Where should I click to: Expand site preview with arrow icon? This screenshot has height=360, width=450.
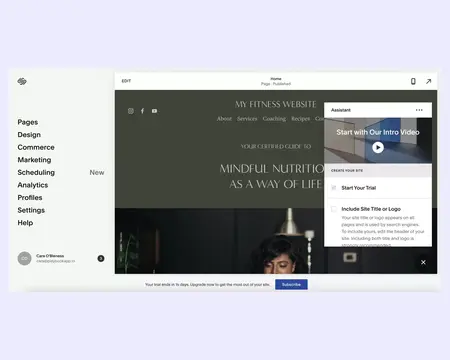428,81
